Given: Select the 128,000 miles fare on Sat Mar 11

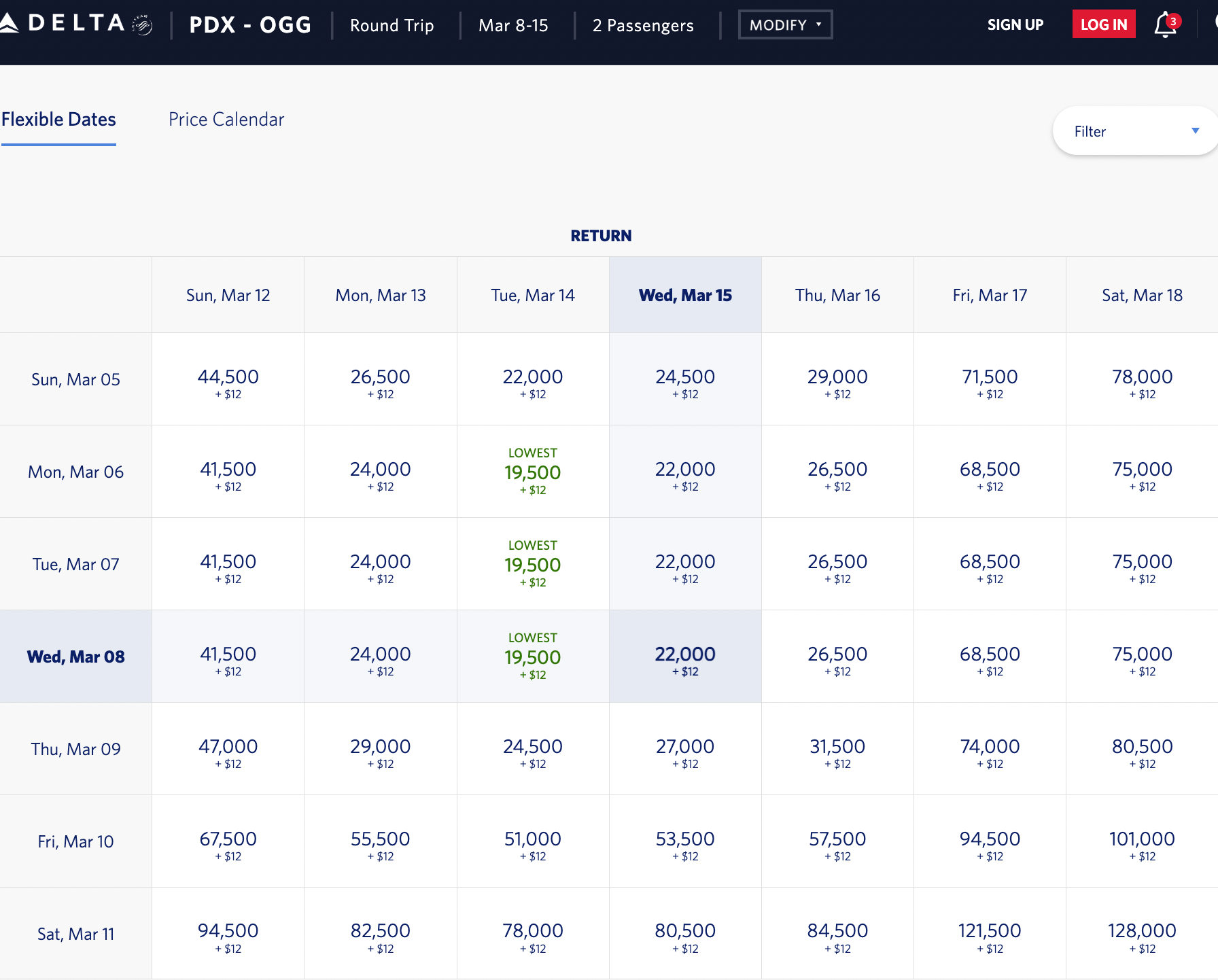Looking at the screenshot, I should point(1142,934).
